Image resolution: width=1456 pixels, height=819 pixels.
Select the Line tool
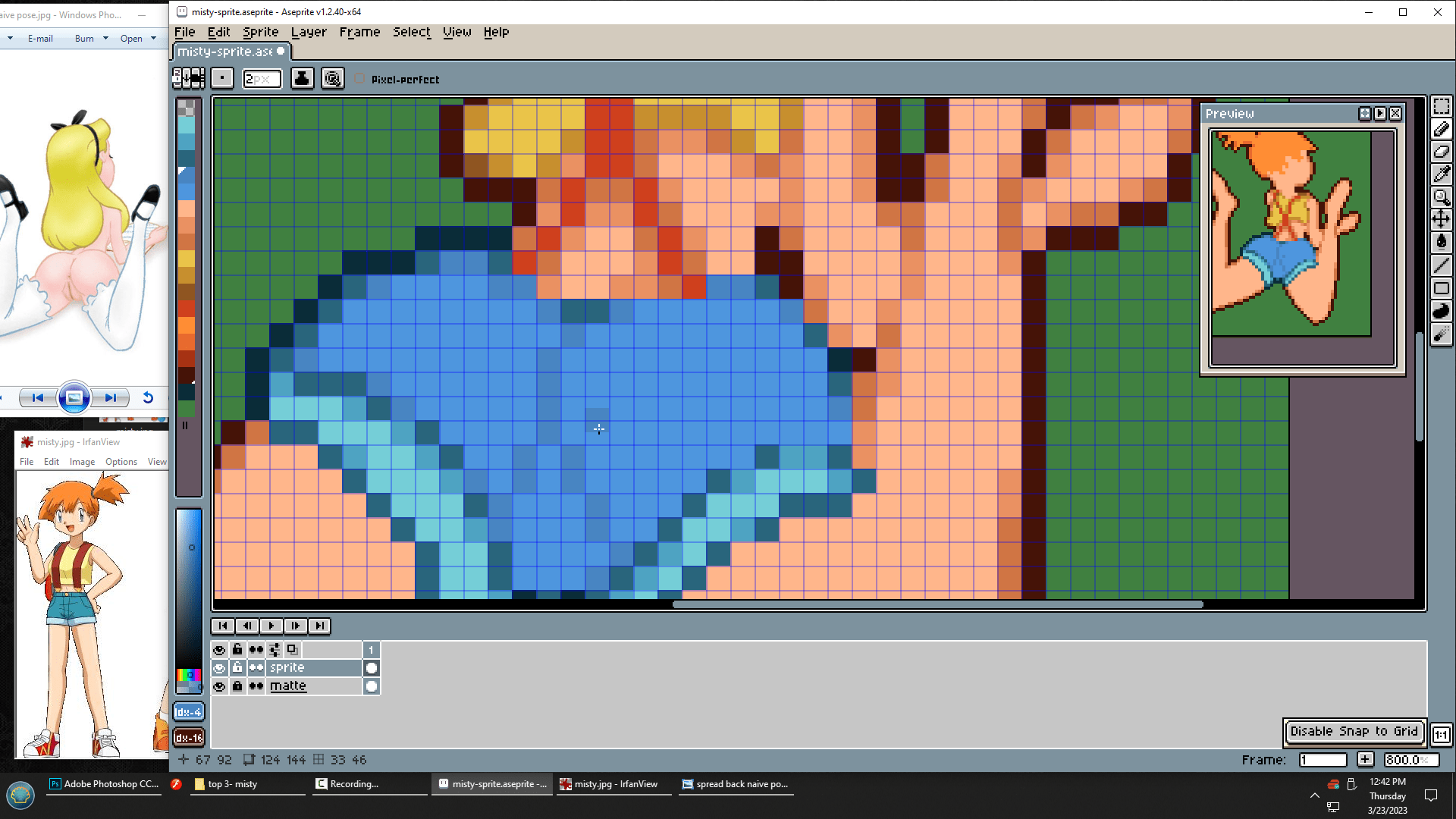(1441, 265)
